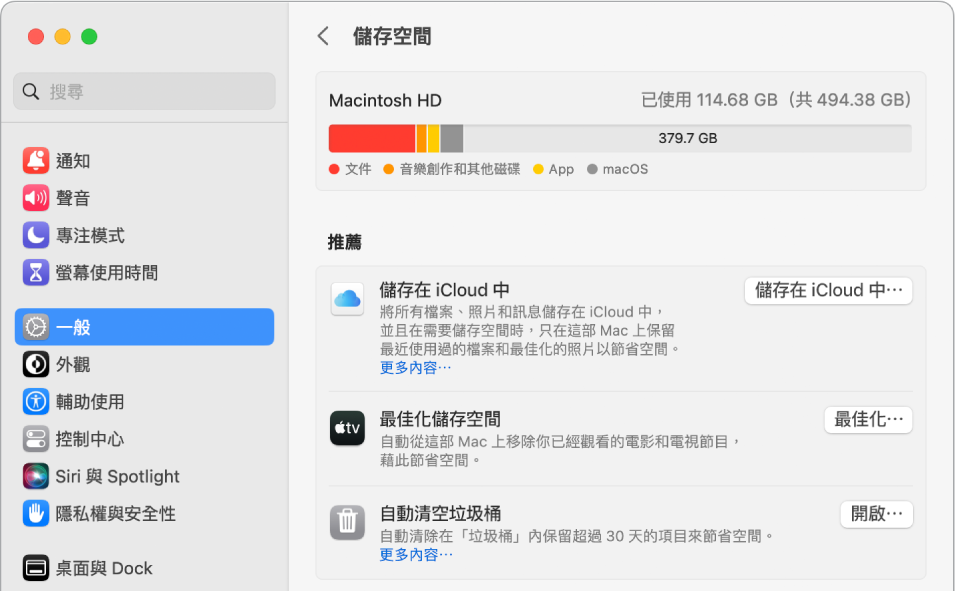The height and width of the screenshot is (591, 955).
Task: Open 更多內容 link under iCloud description
Action: click(413, 366)
